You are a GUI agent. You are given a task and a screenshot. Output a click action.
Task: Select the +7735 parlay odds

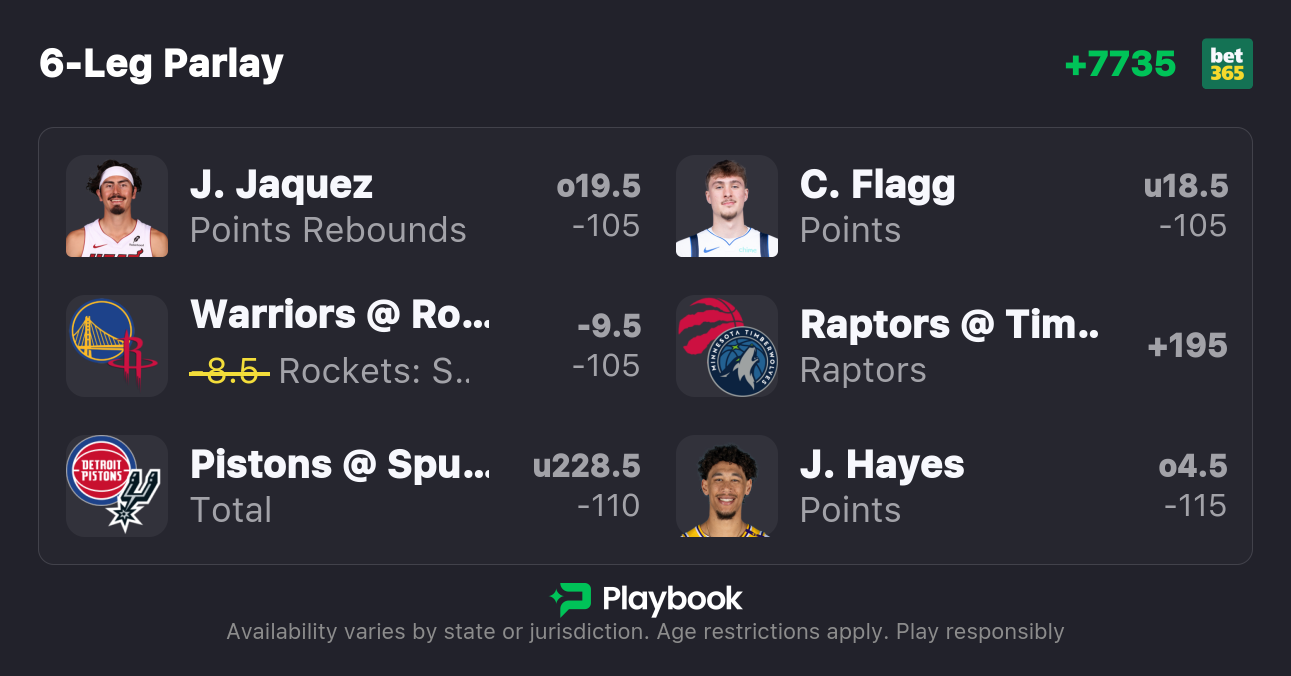tap(1120, 64)
